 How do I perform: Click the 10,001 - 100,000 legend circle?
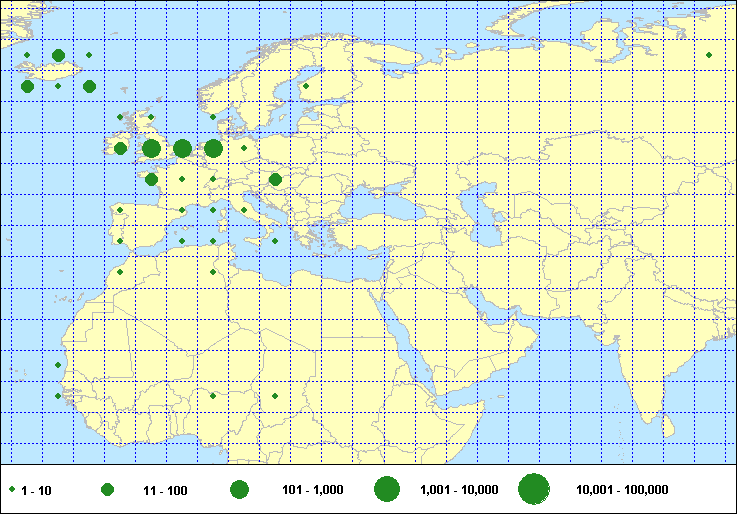(x=534, y=489)
